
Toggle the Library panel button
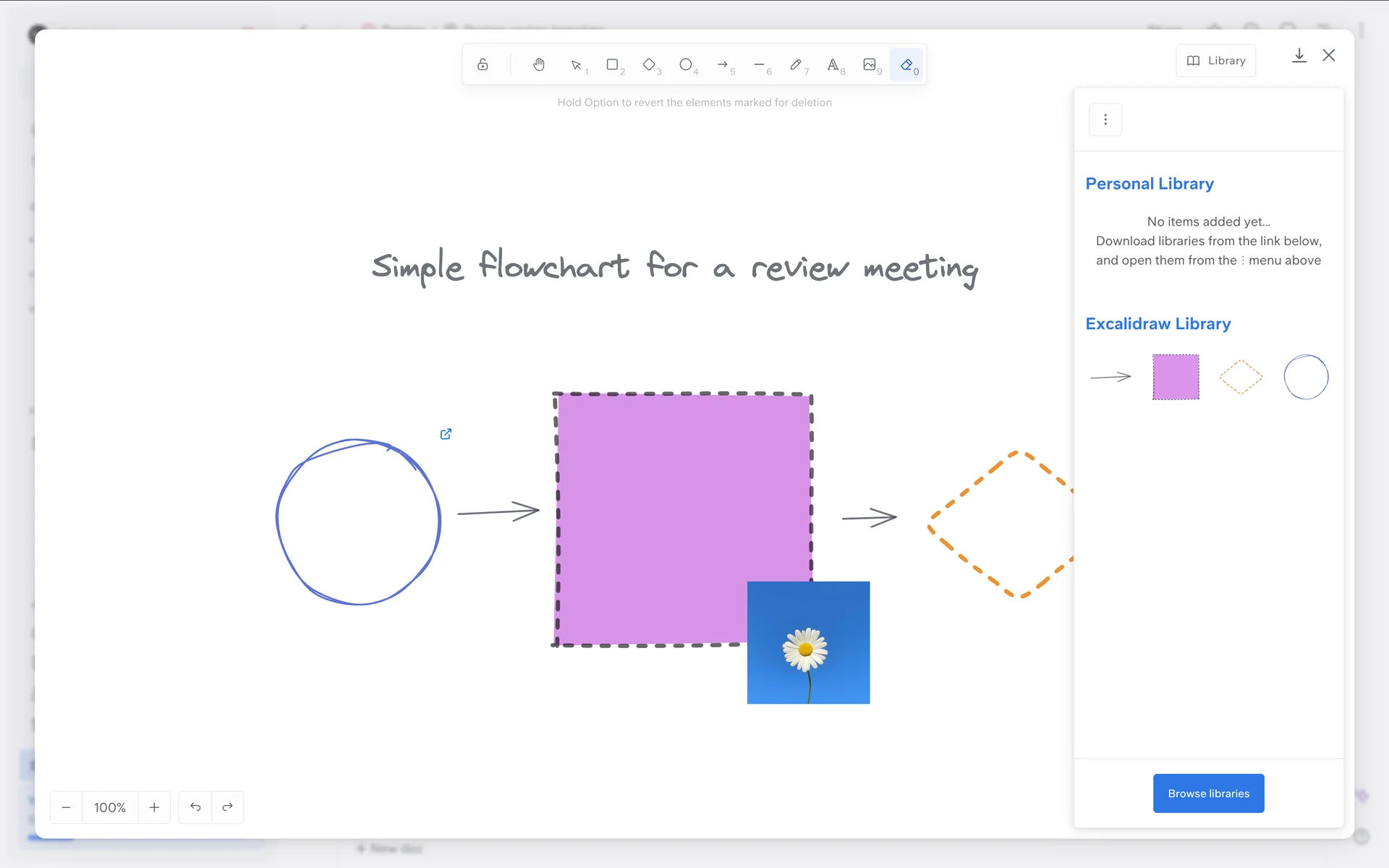click(1216, 61)
